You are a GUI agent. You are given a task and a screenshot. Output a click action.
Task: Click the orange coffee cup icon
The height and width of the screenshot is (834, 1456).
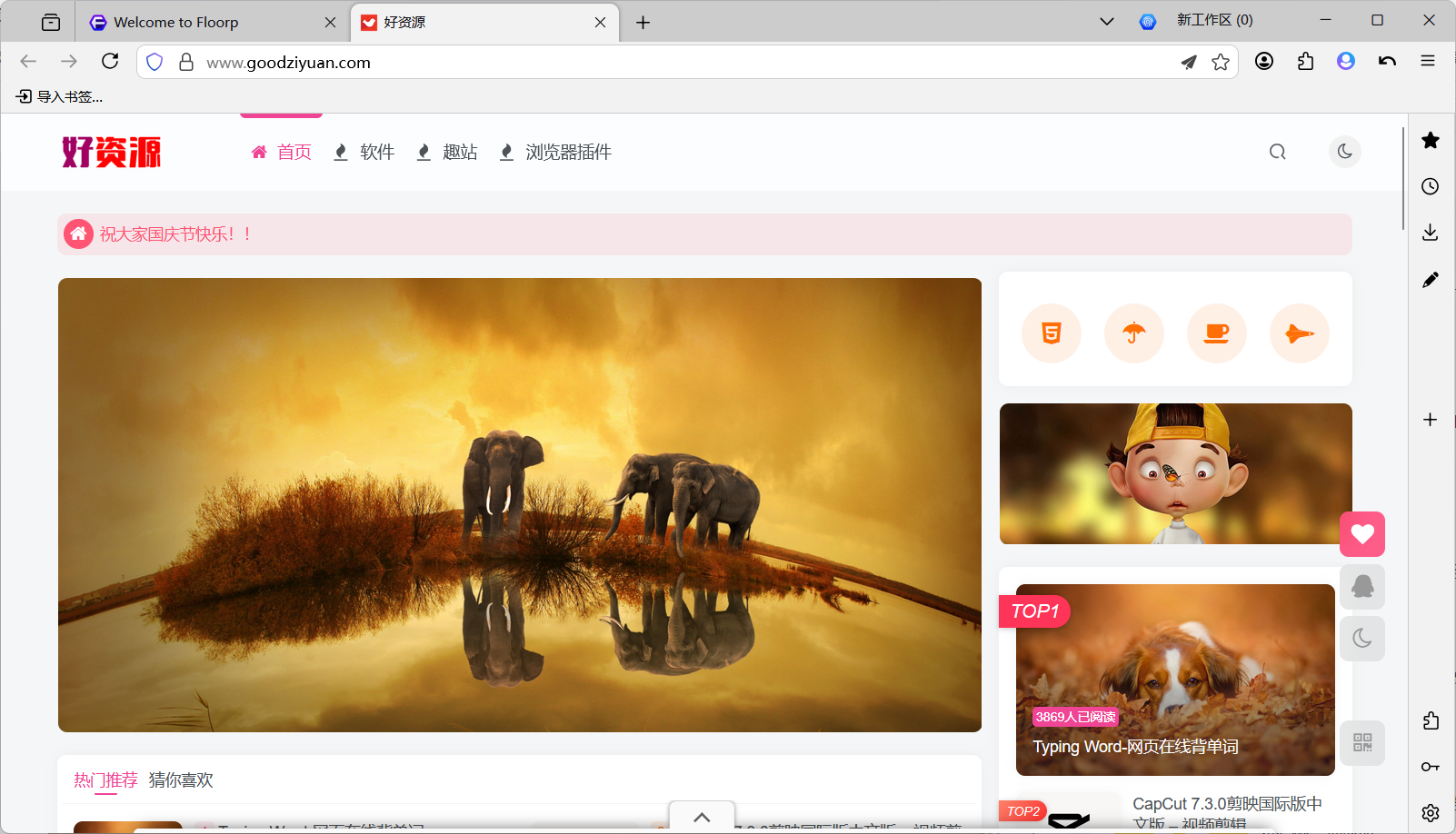click(1216, 333)
